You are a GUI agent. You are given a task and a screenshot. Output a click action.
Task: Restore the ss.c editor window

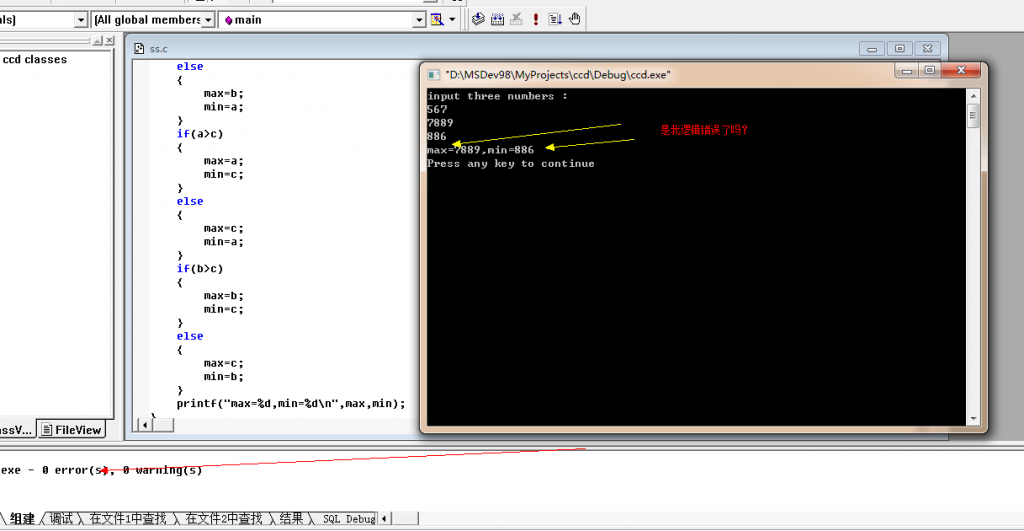(x=899, y=49)
